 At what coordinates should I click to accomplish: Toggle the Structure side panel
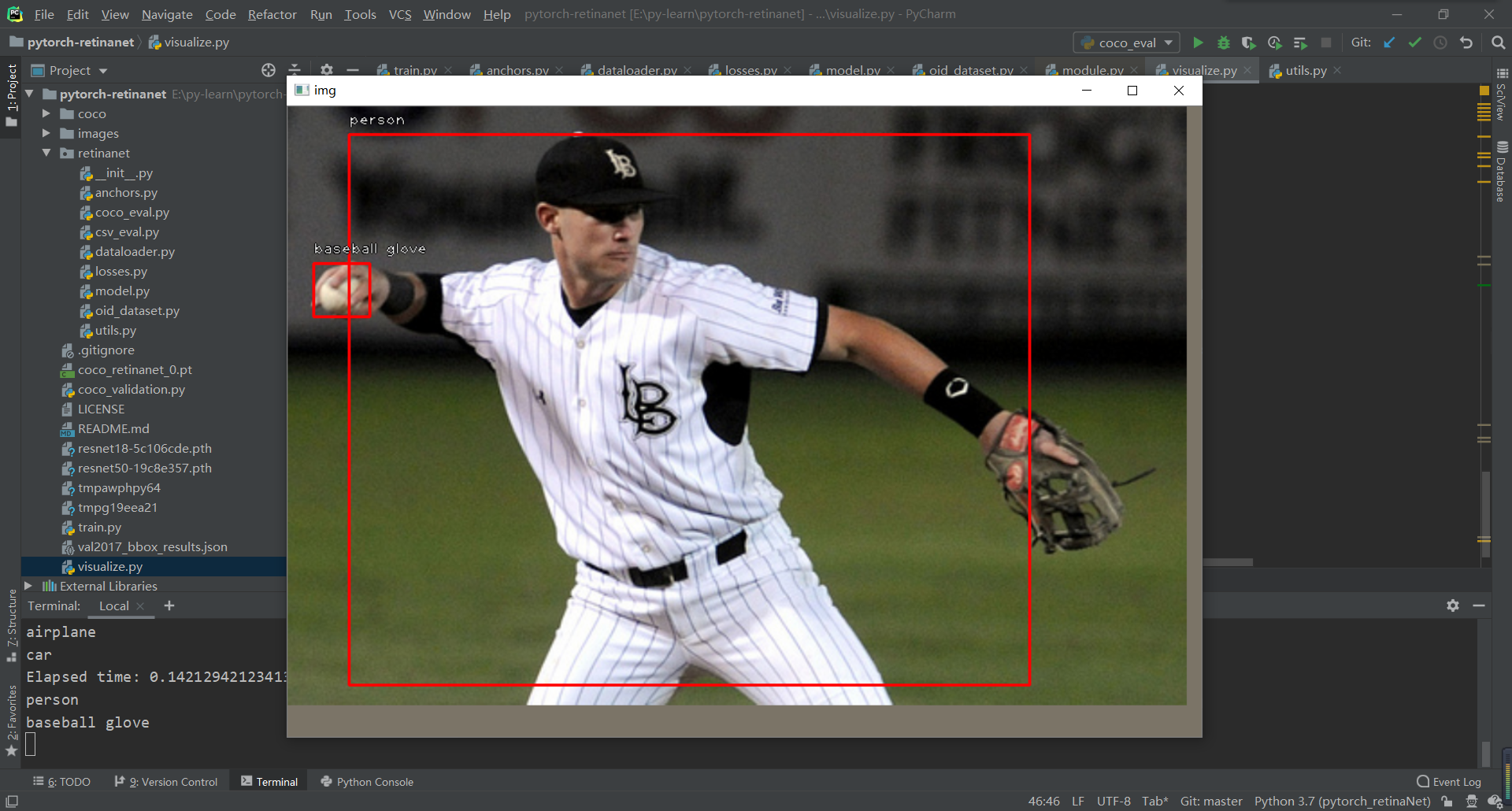(12, 625)
